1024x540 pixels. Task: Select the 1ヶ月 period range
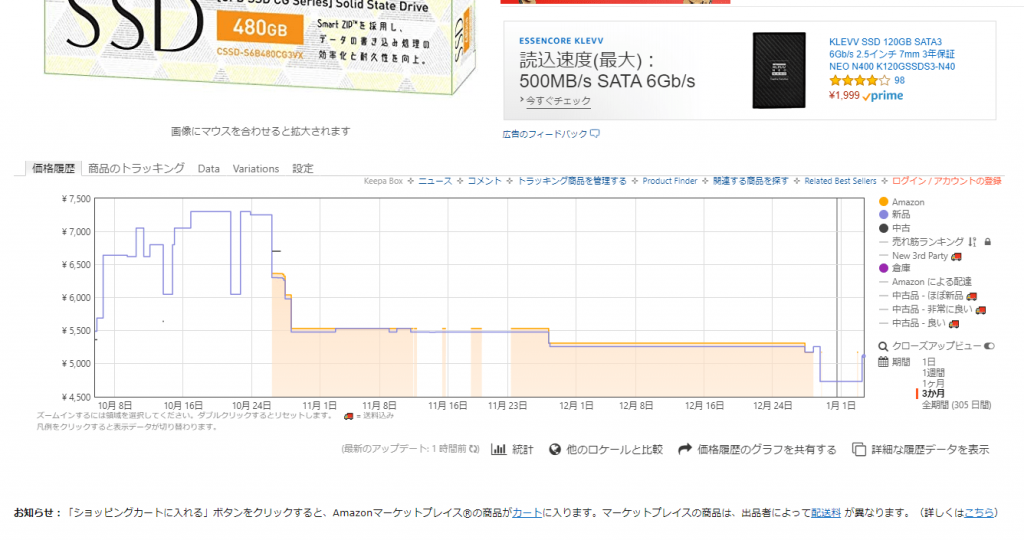pos(933,383)
